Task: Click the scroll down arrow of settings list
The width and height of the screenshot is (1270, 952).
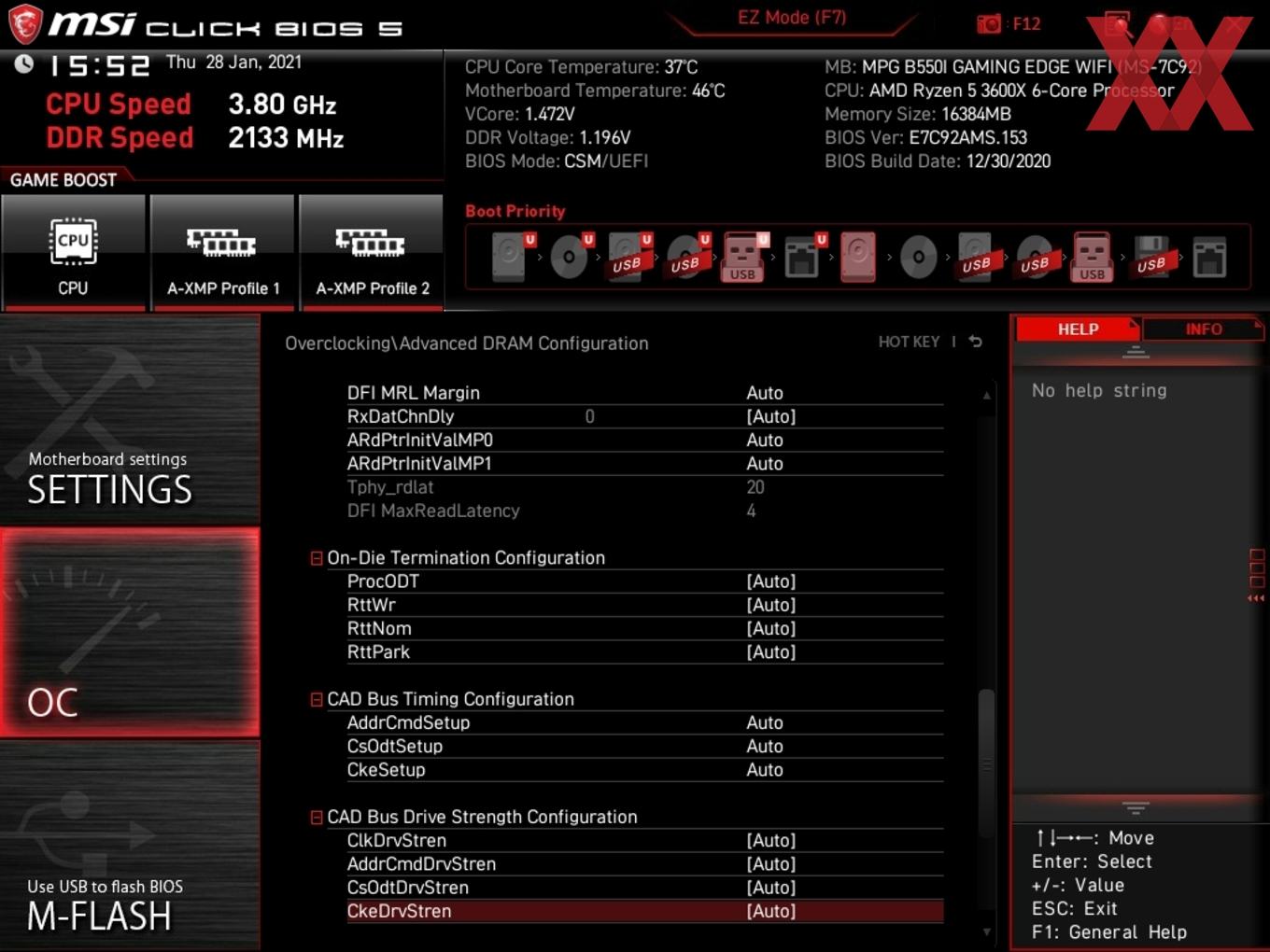Action: coord(986,931)
